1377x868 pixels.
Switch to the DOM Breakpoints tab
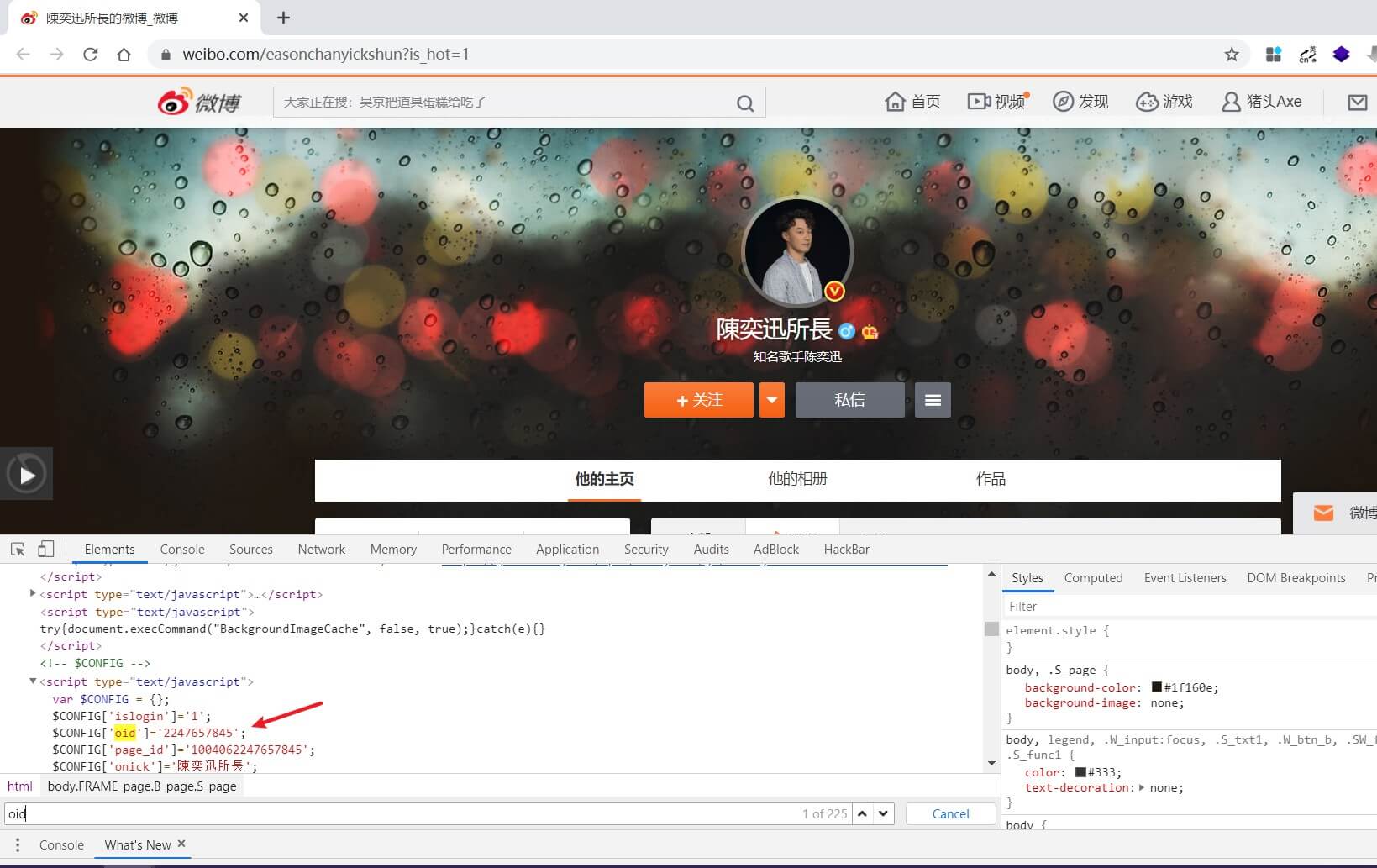(1296, 578)
